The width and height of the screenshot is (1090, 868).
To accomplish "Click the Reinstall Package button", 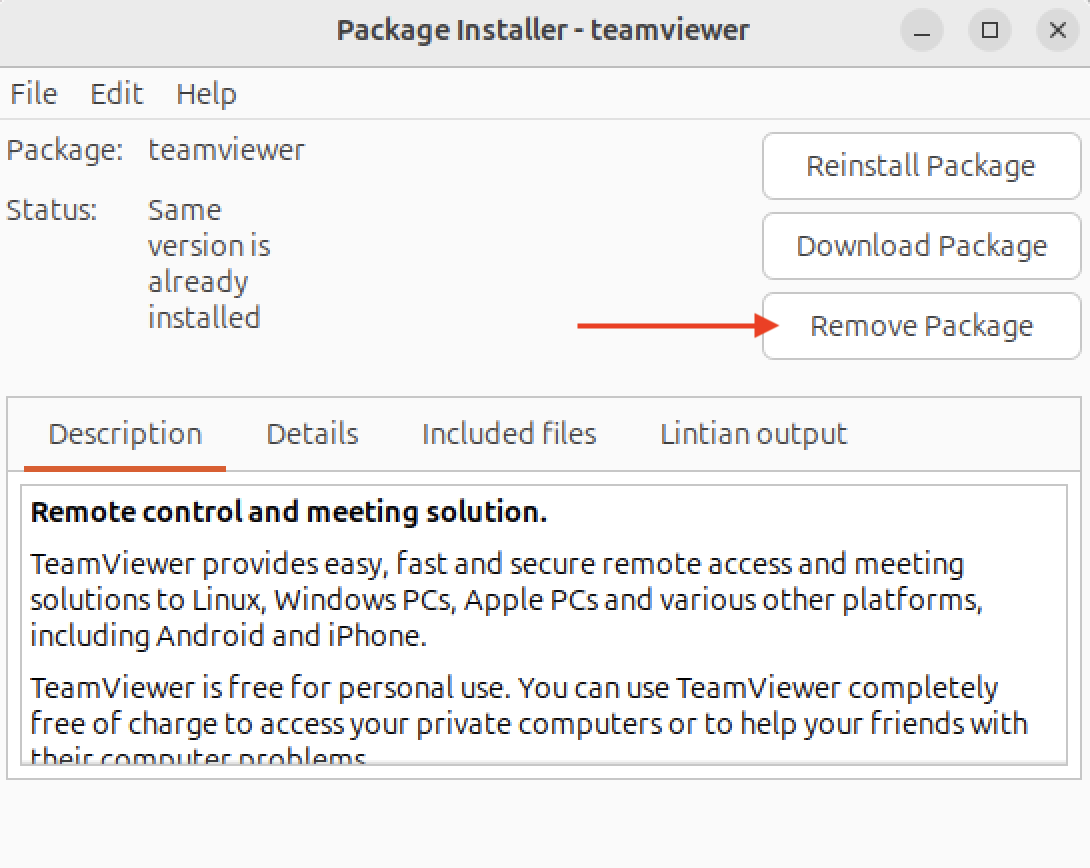I will (920, 166).
